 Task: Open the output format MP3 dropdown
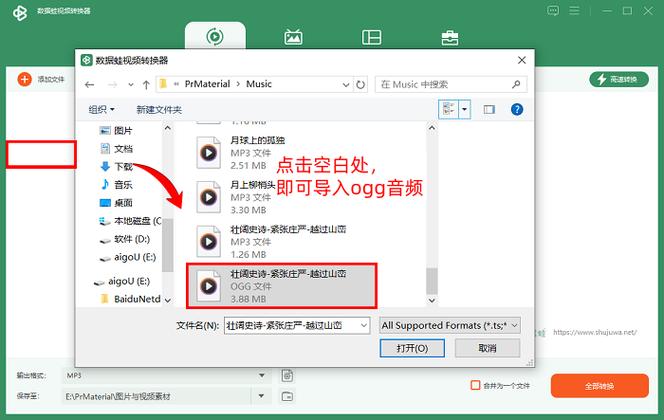262,376
